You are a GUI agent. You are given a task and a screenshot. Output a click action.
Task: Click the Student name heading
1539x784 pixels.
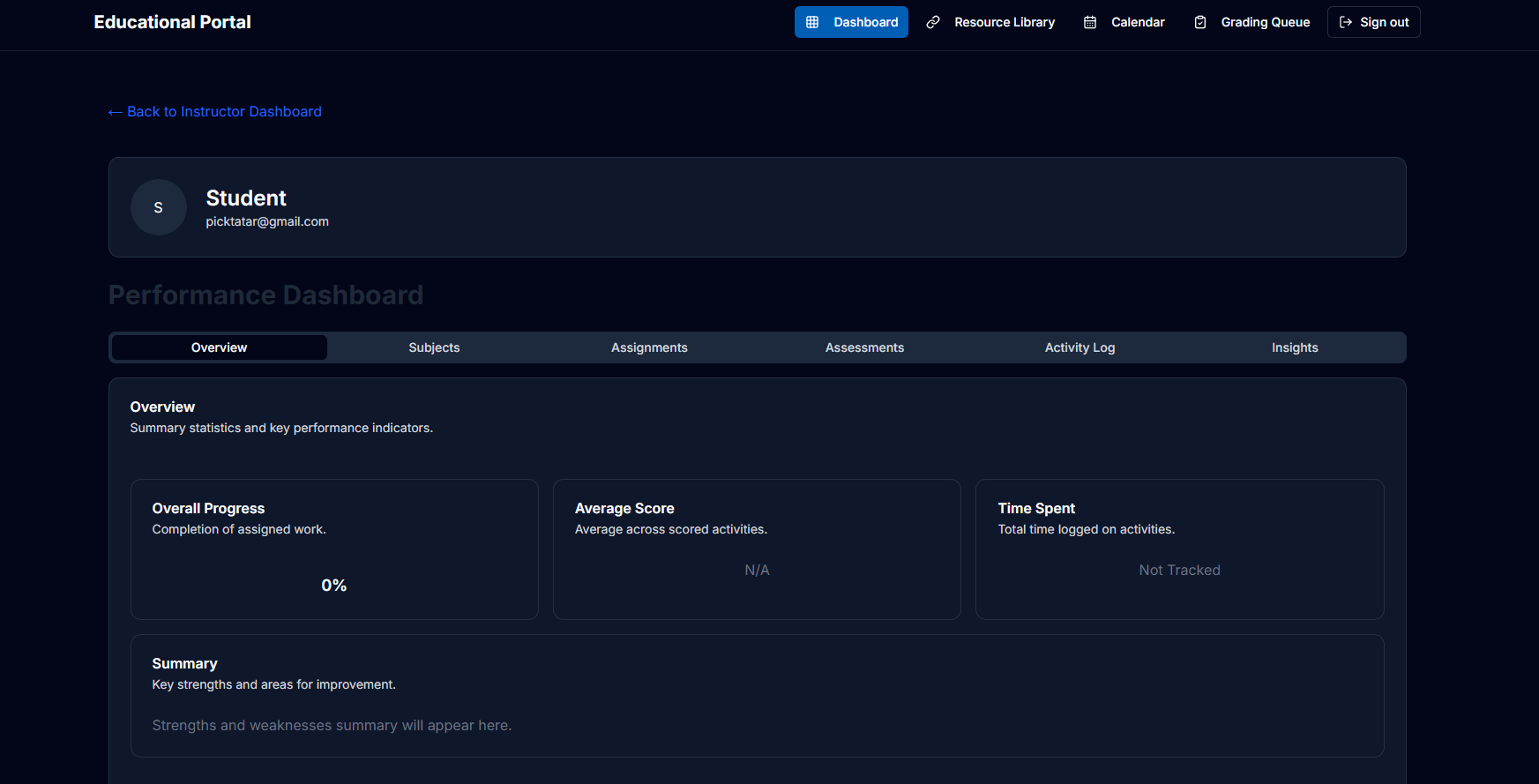[x=246, y=198]
